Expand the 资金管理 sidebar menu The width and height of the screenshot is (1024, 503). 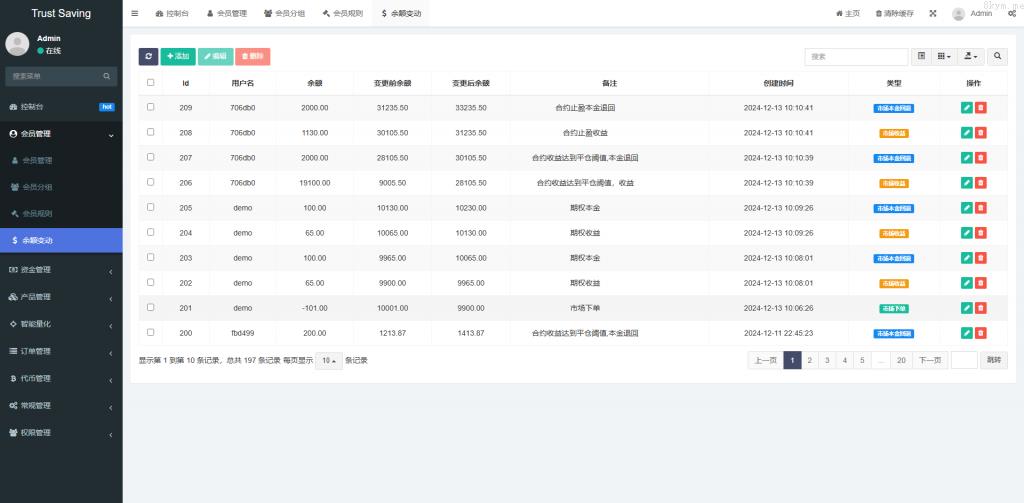61,269
